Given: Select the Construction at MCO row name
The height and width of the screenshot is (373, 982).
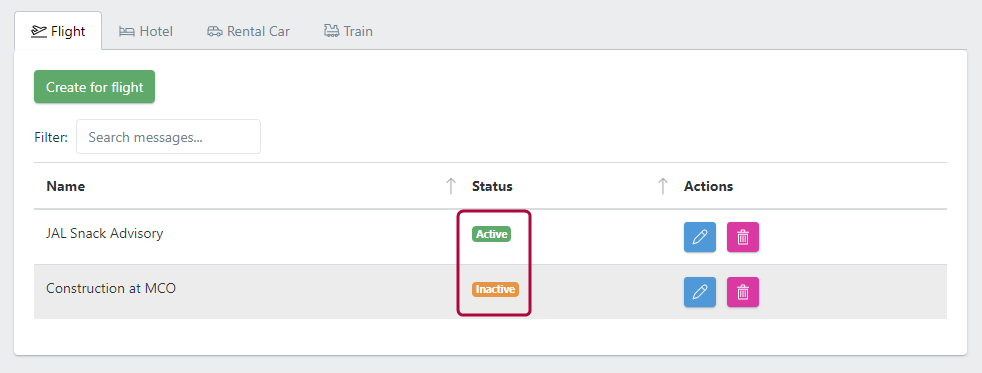Looking at the screenshot, I should tap(111, 289).
